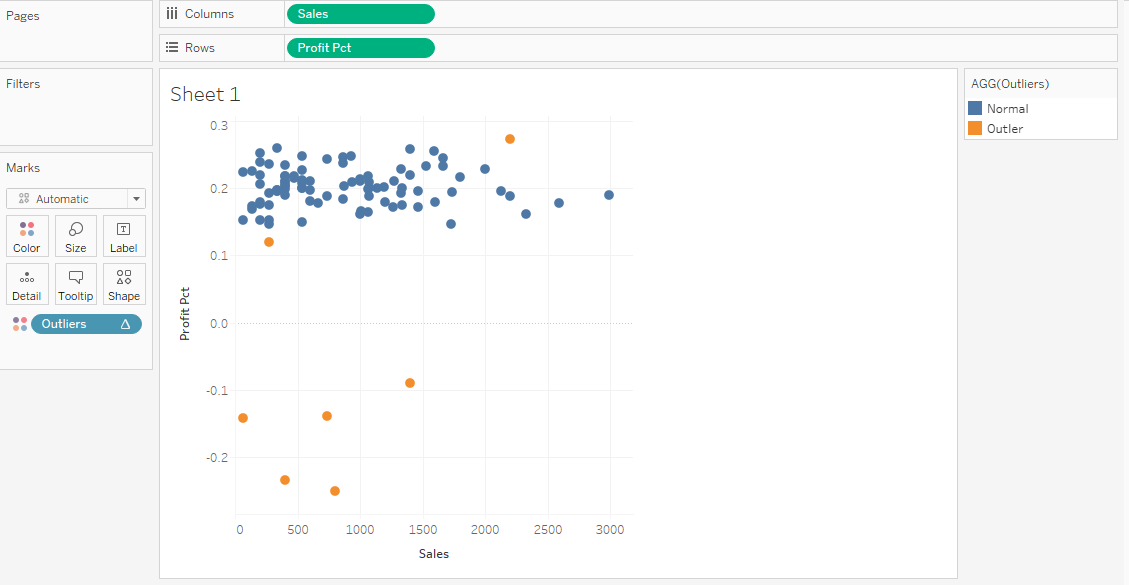
Task: Open the Label options on the Marks card
Action: (x=123, y=236)
